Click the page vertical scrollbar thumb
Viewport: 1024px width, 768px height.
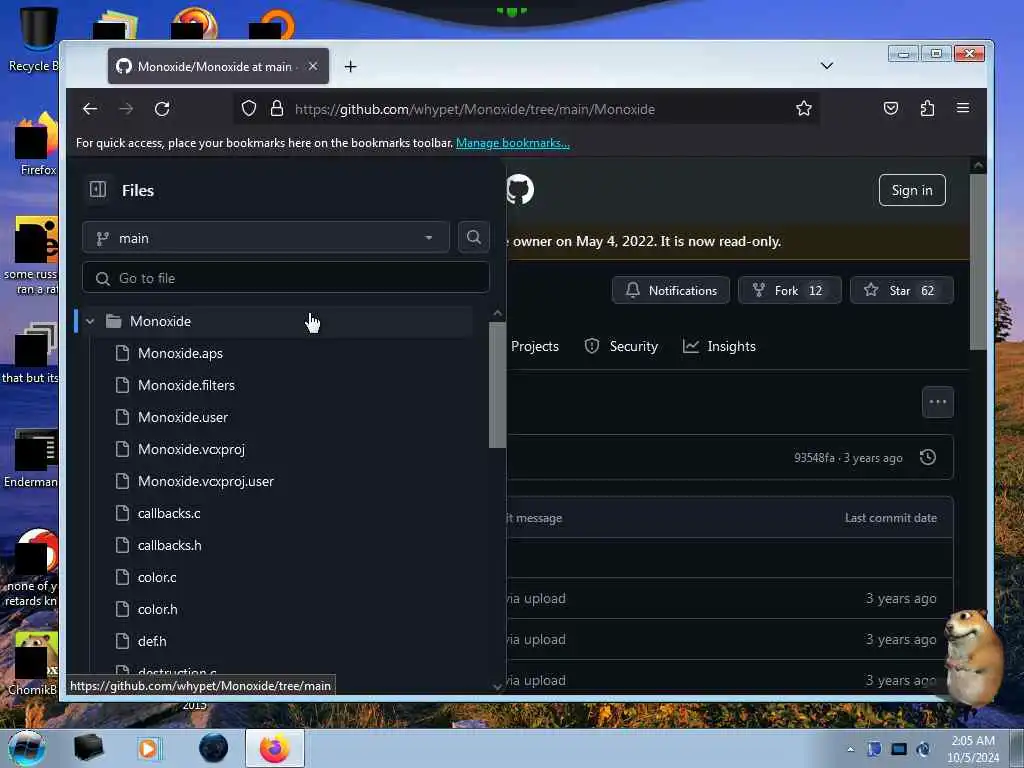coord(978,261)
